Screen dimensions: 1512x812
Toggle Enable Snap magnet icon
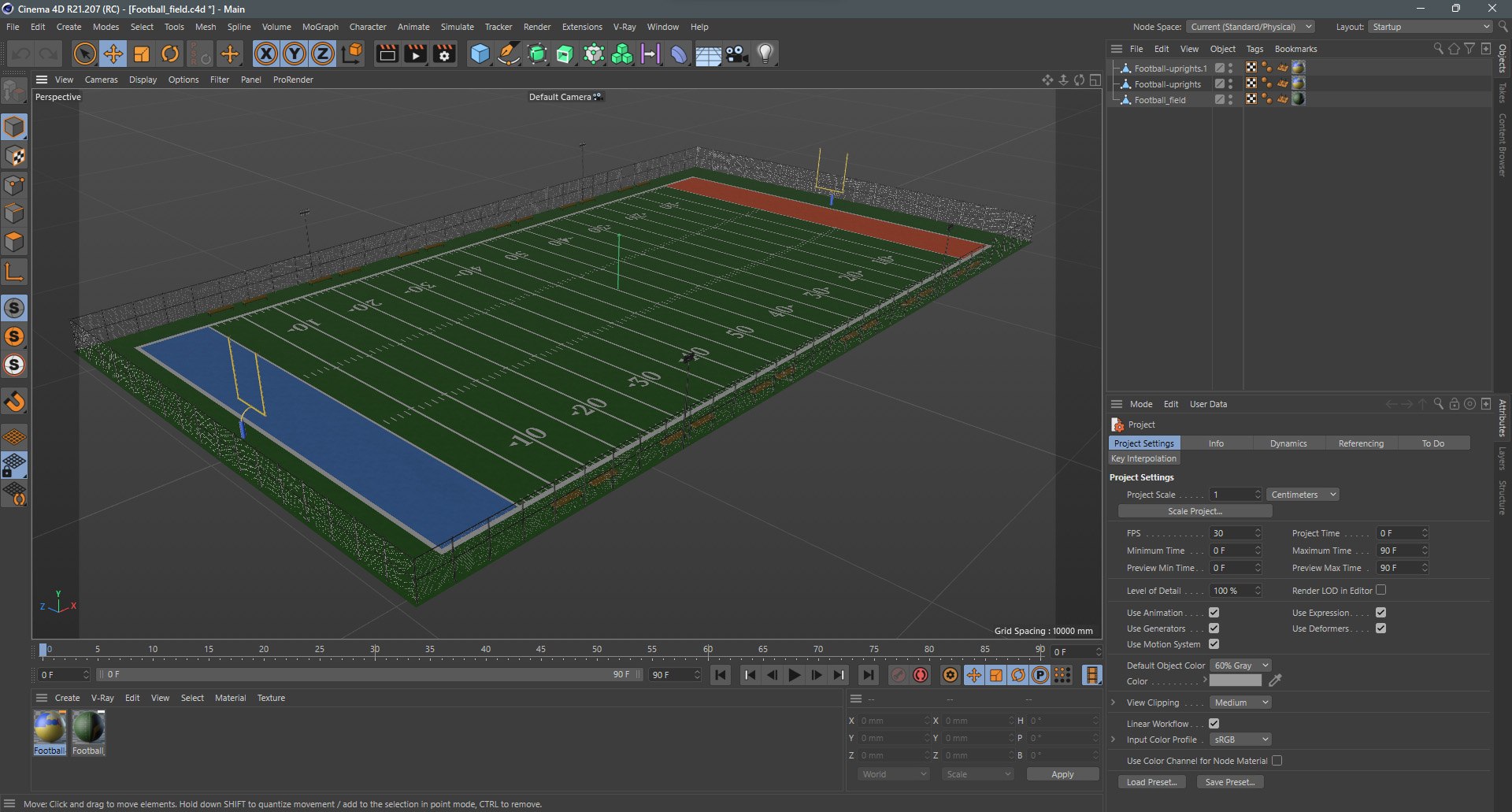click(14, 402)
